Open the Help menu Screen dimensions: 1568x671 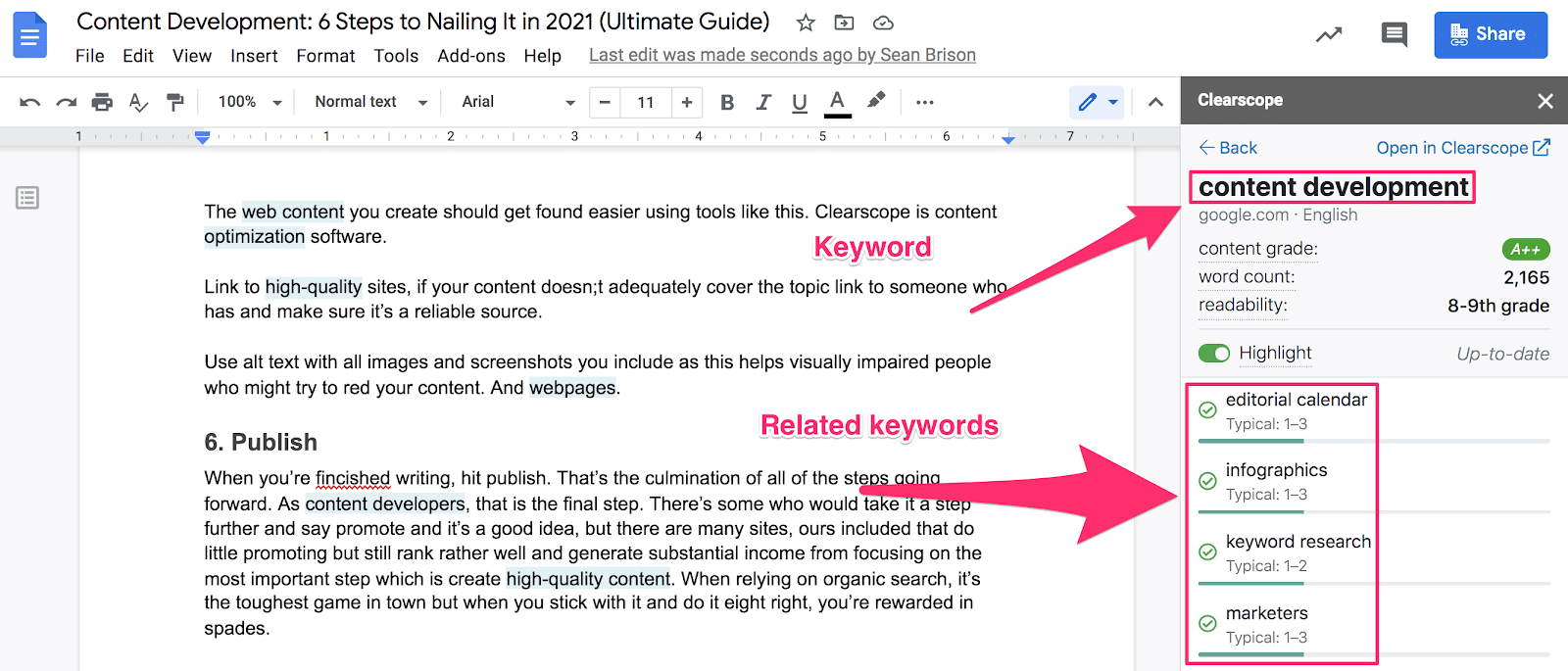coord(543,56)
